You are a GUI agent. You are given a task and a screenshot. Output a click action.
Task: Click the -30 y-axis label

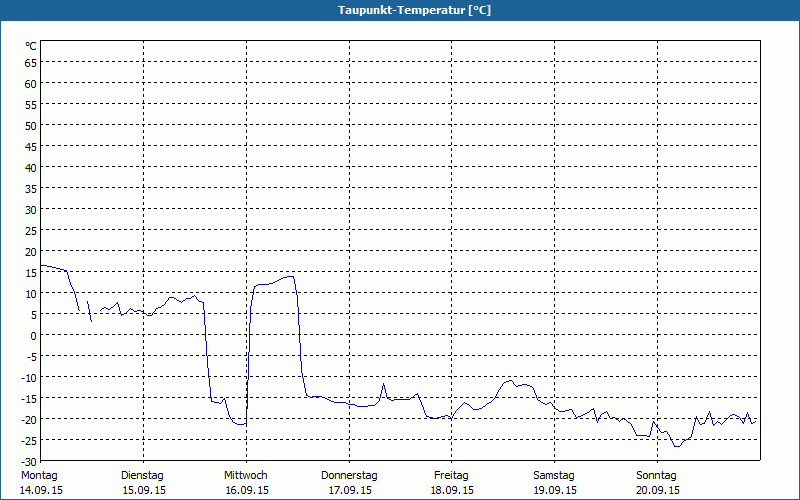click(x=29, y=462)
